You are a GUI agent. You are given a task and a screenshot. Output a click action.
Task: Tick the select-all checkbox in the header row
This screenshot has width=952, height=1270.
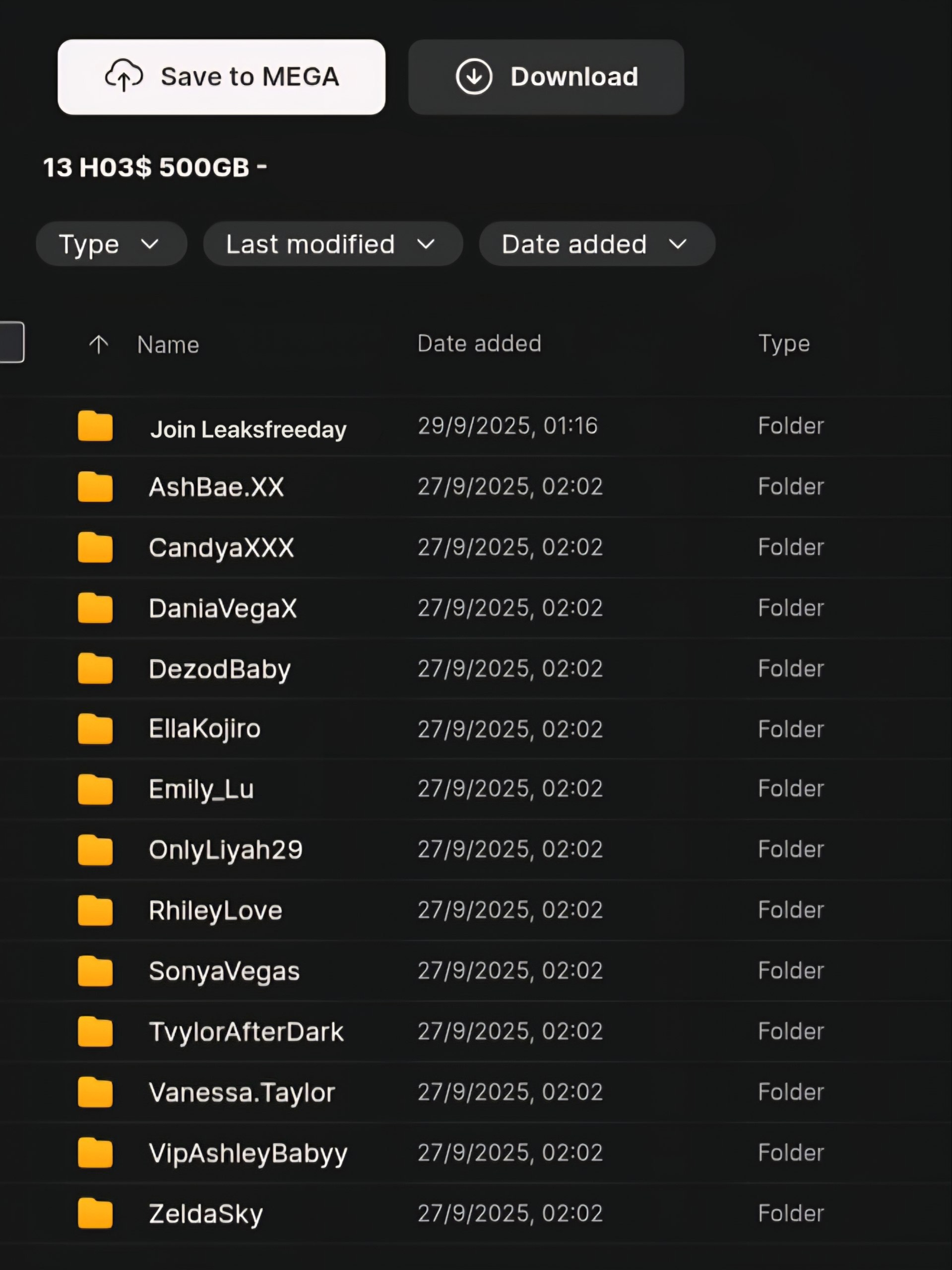coord(11,342)
